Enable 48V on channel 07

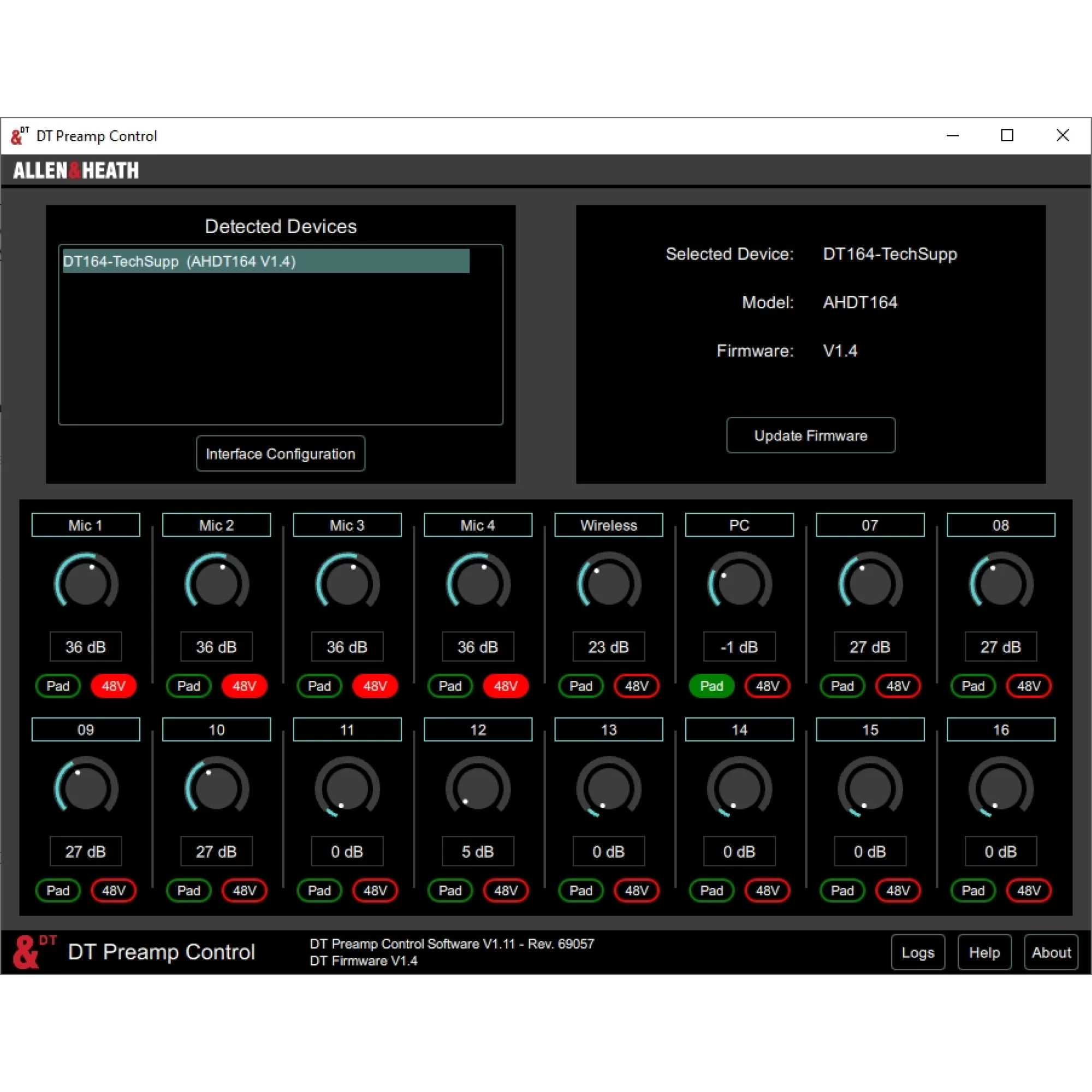(898, 686)
